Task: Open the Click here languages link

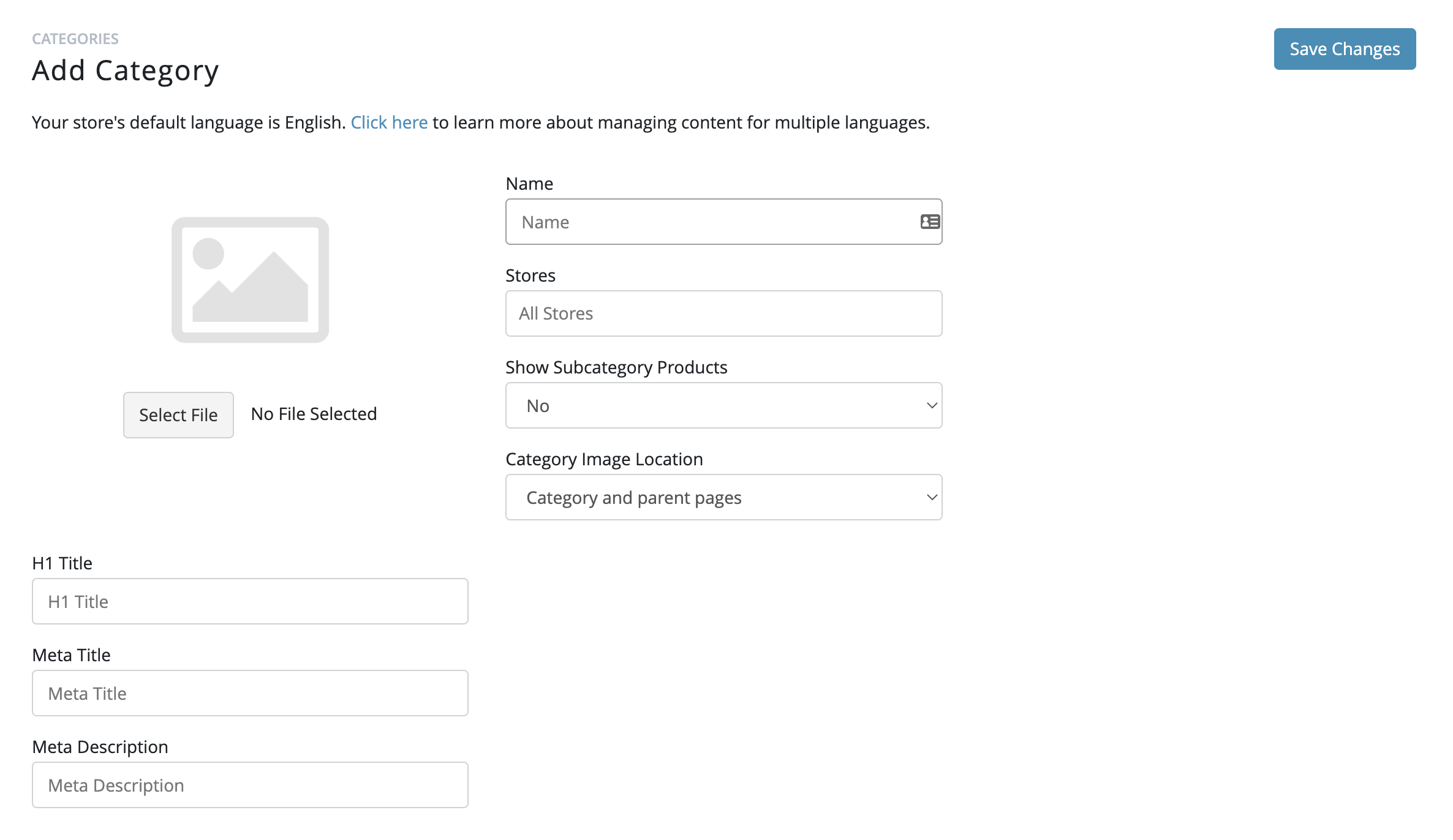Action: [x=389, y=122]
